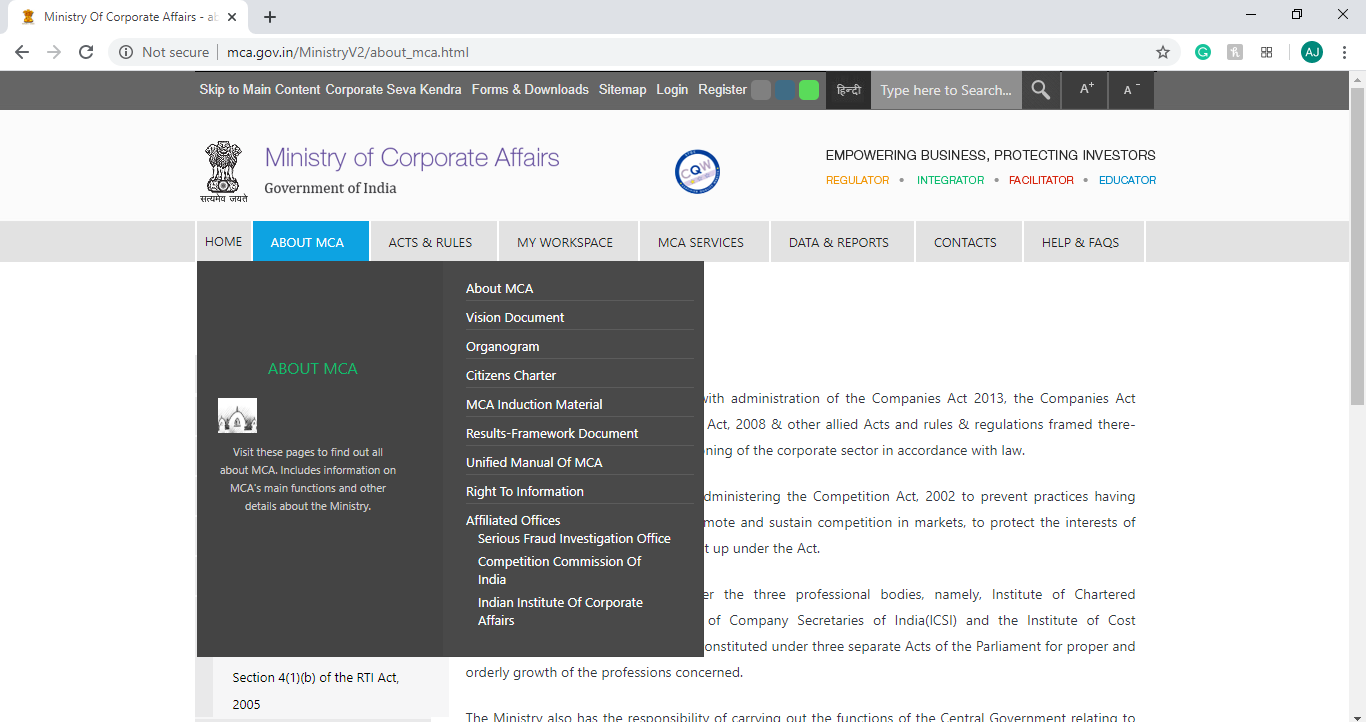Open Serious Fraud Investigation Office link
1366x722 pixels.
(x=574, y=538)
